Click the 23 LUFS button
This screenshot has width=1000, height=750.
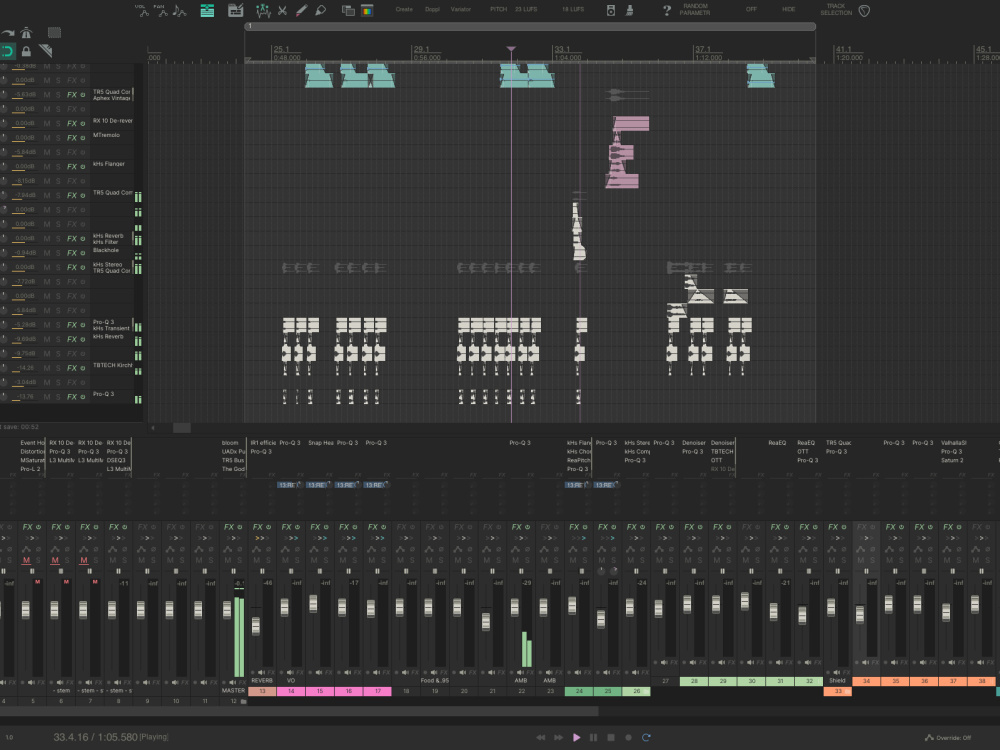pyautogui.click(x=526, y=10)
